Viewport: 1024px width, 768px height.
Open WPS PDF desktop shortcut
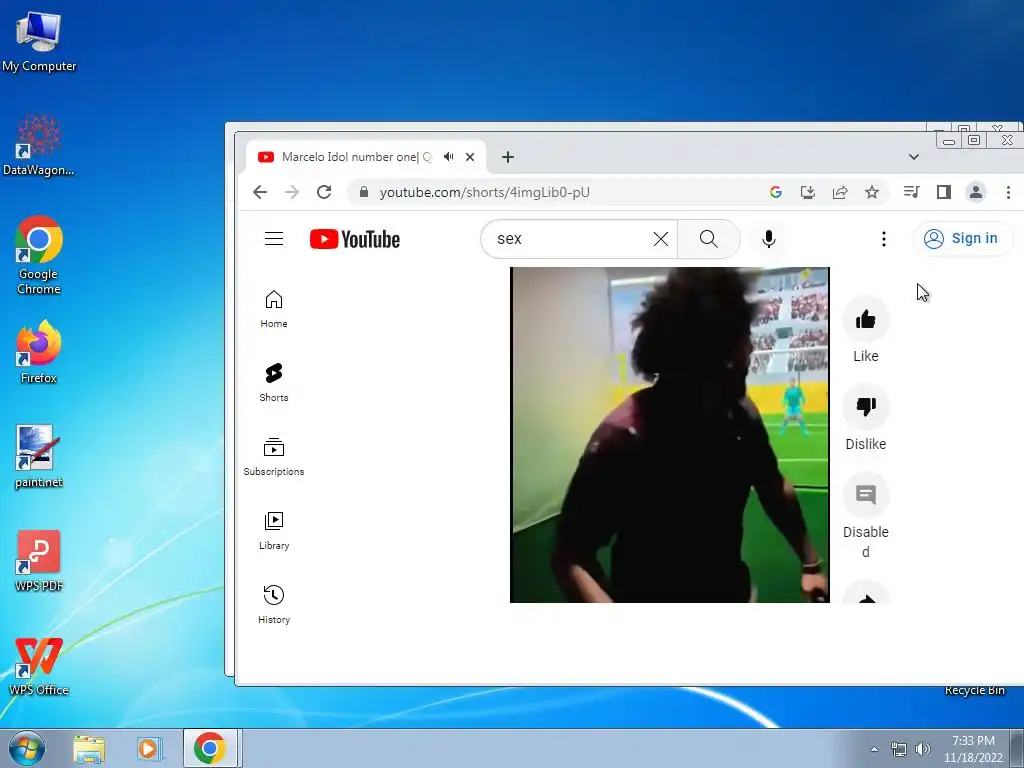point(39,560)
